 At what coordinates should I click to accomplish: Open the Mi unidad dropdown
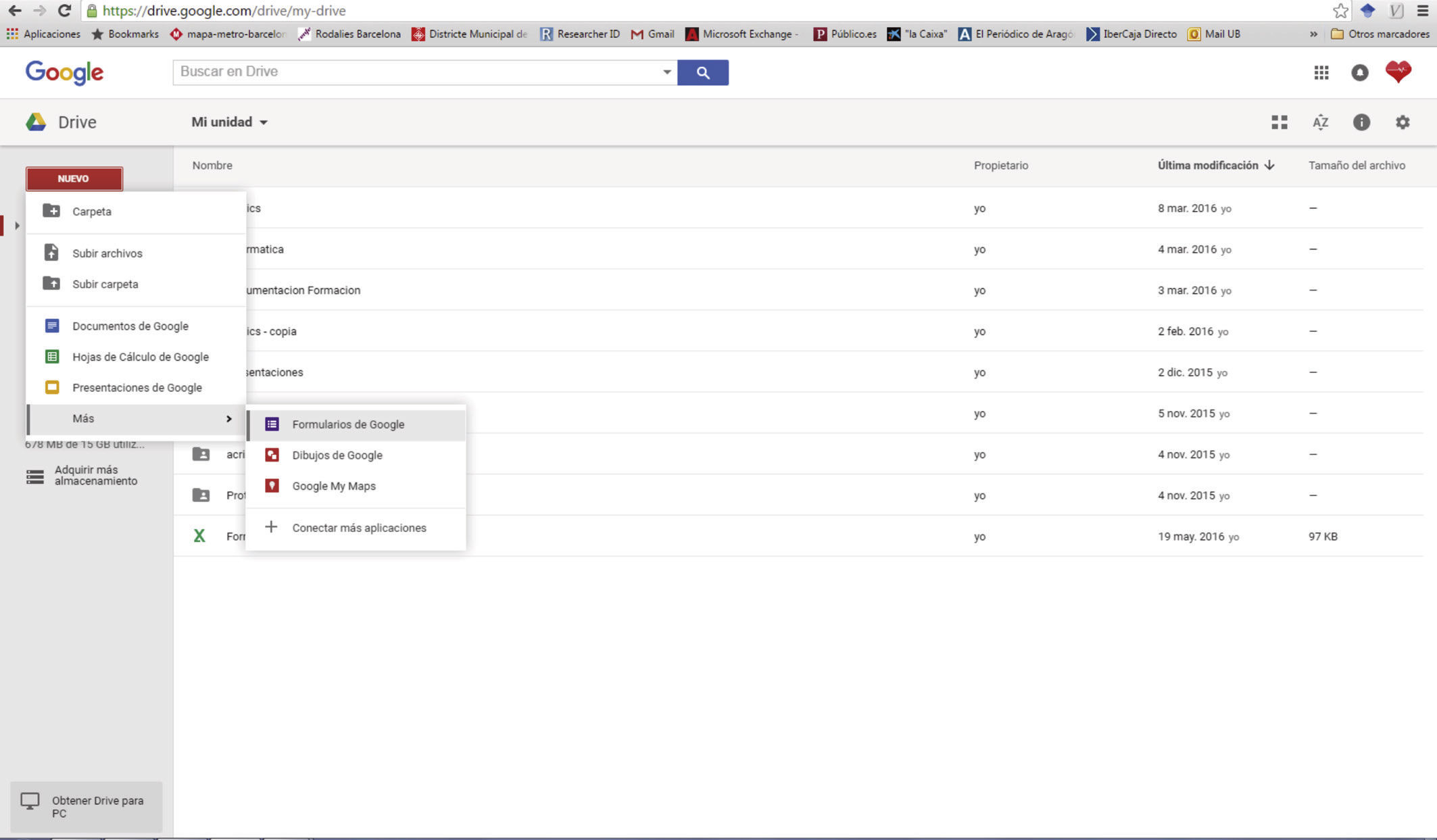pos(229,122)
